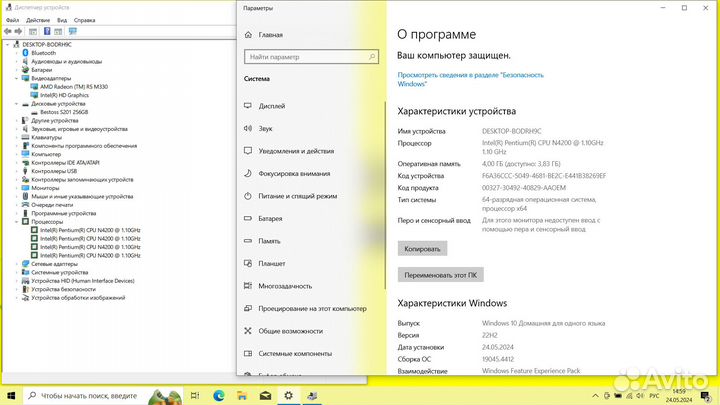Click the Rename this PC button
Screen dimensions: 720x405
pos(440,275)
